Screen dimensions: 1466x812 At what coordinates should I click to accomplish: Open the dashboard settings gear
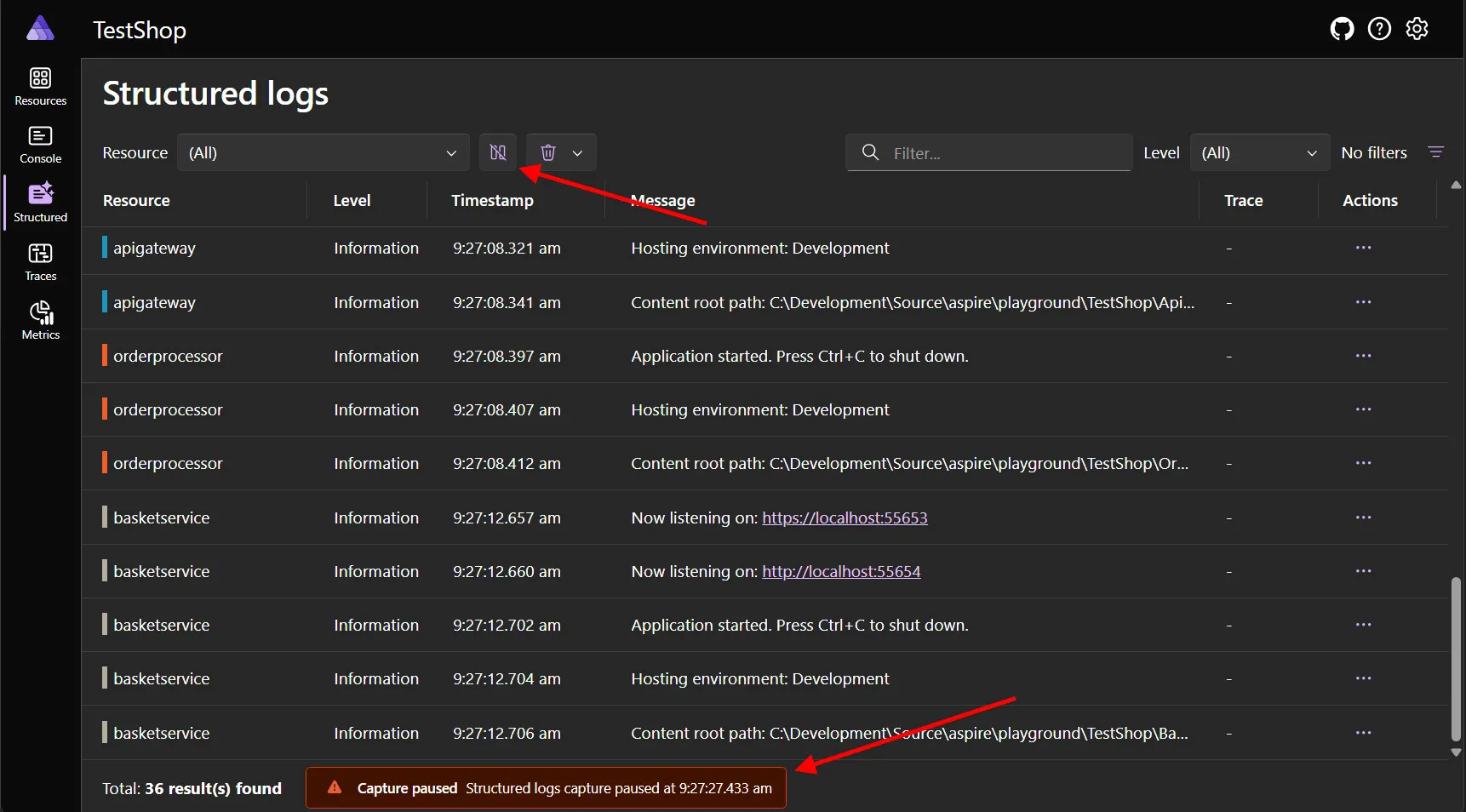click(1417, 28)
